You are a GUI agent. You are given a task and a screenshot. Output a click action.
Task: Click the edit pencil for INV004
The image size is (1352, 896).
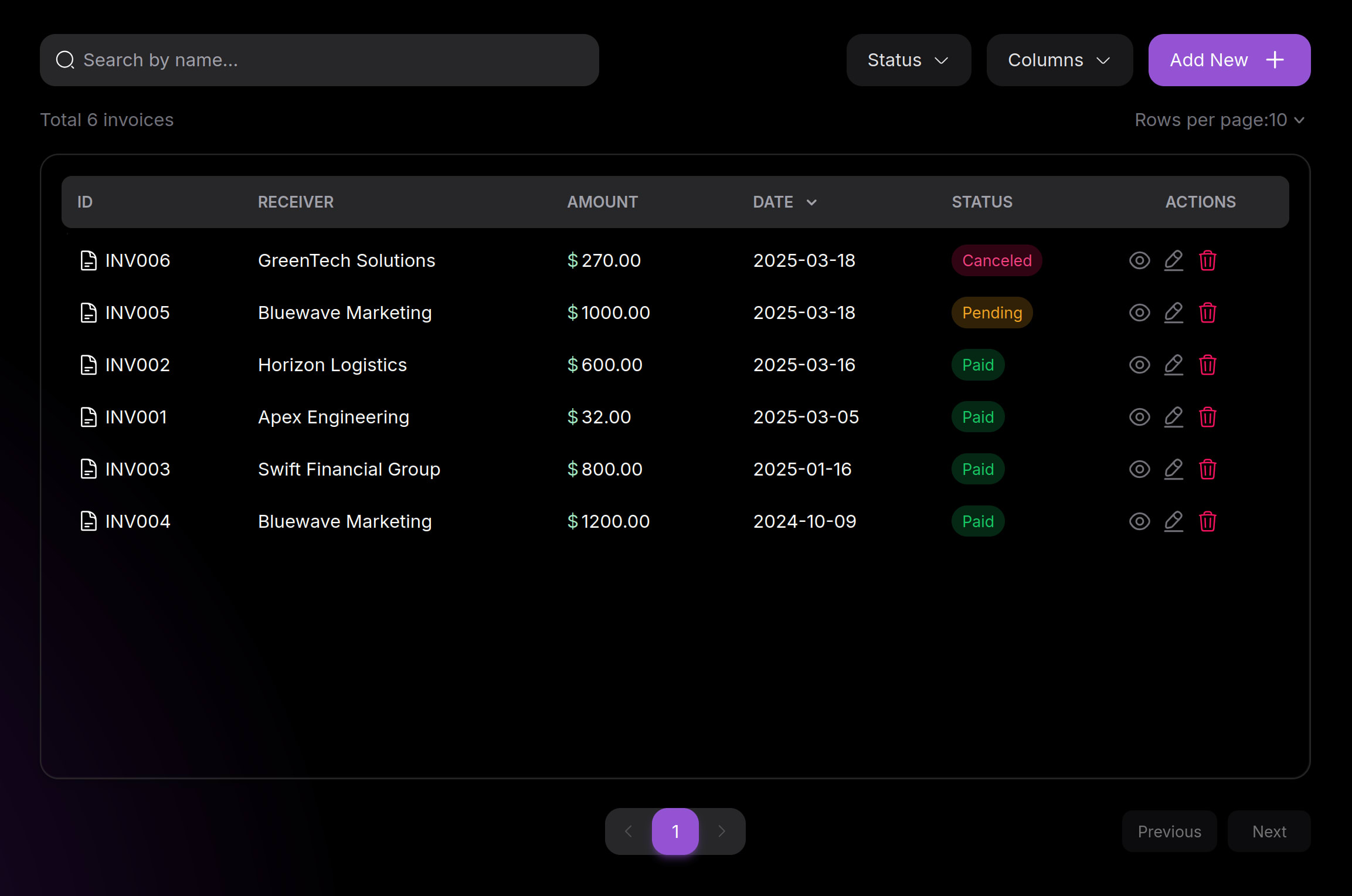coord(1173,521)
